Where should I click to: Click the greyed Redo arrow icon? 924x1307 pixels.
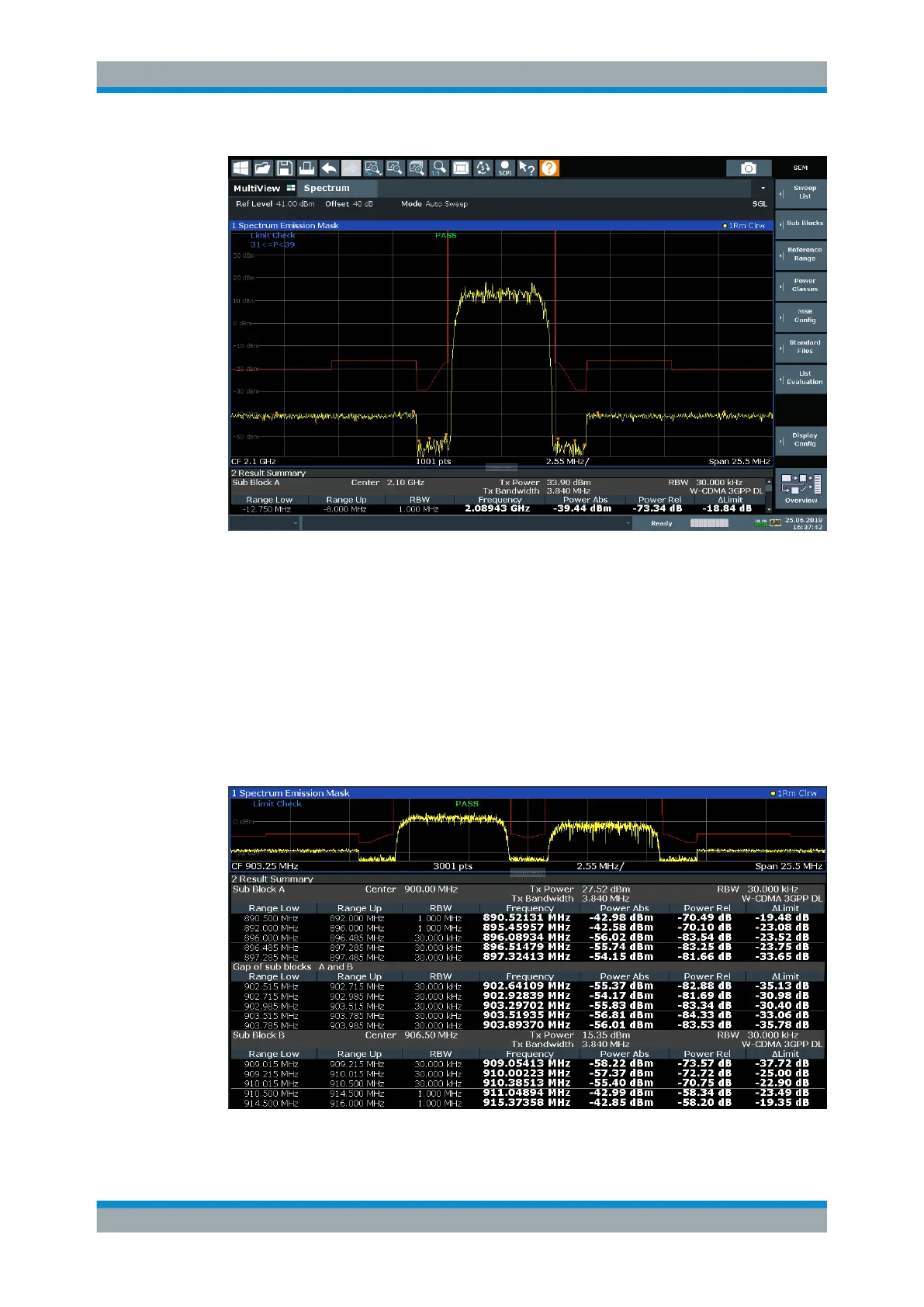(x=351, y=168)
